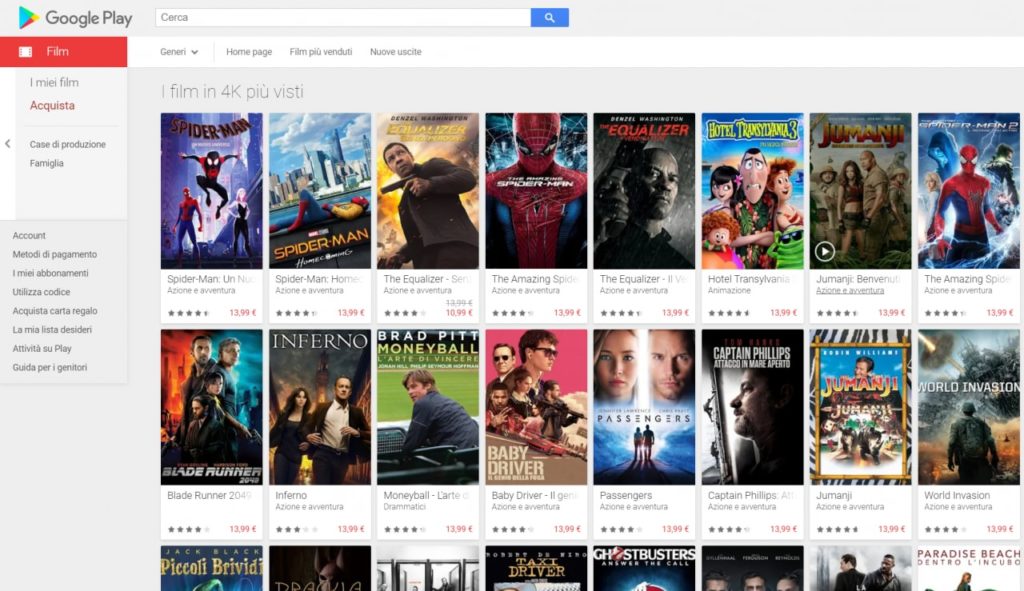
Task: Click the I film in 4K più visti heading
Action: pos(232,91)
